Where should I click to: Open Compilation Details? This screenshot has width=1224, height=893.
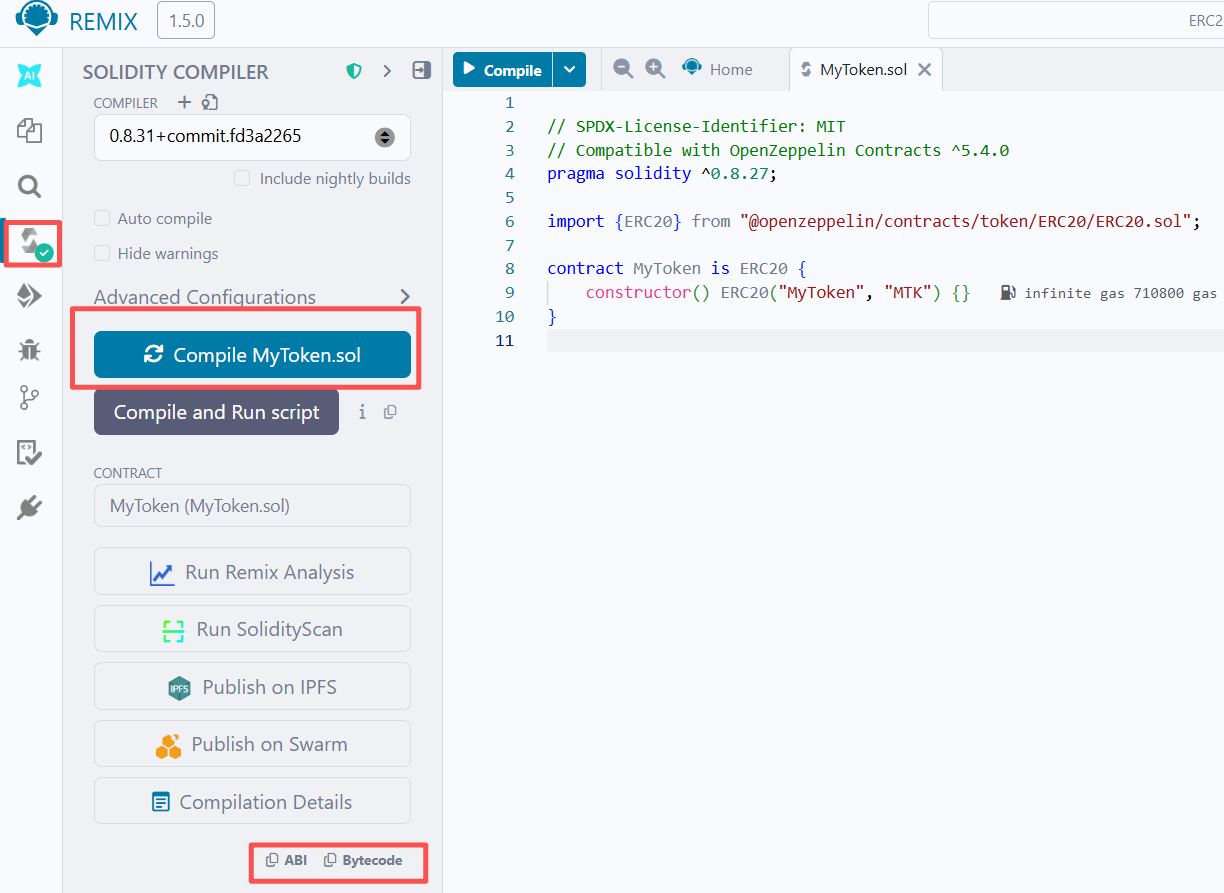pos(252,802)
